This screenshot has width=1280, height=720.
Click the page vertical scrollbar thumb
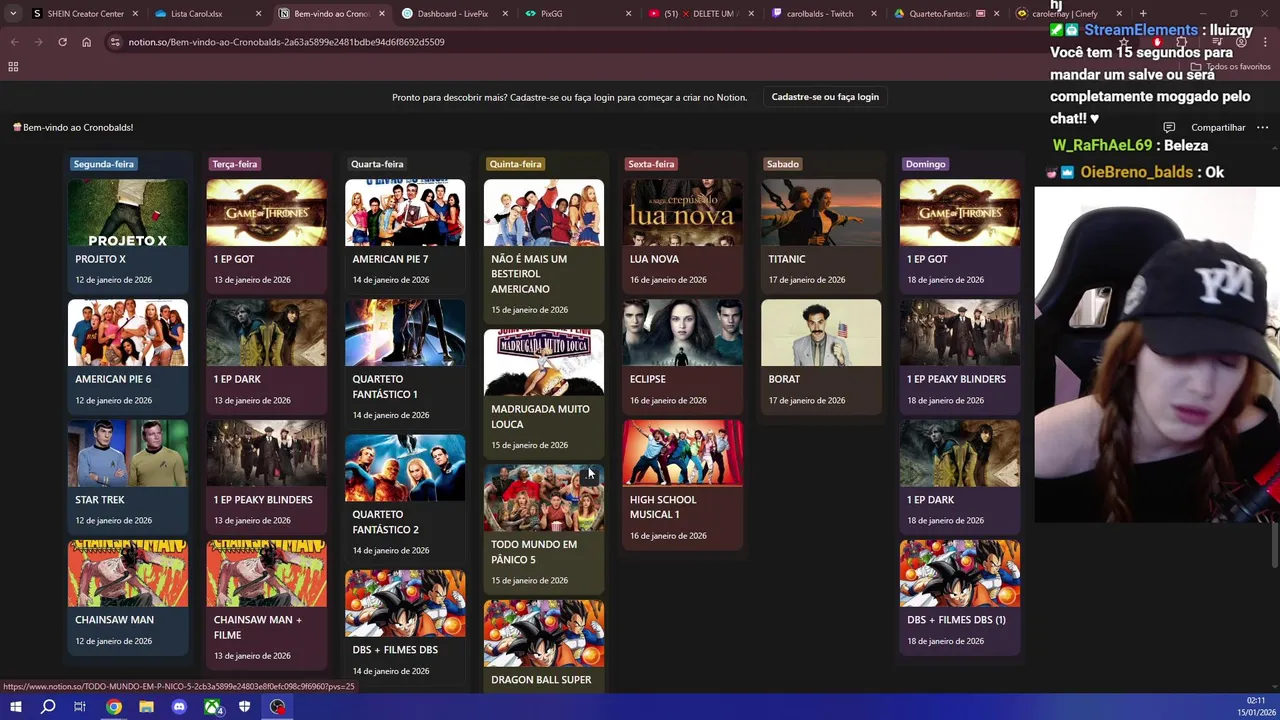(x=1274, y=545)
